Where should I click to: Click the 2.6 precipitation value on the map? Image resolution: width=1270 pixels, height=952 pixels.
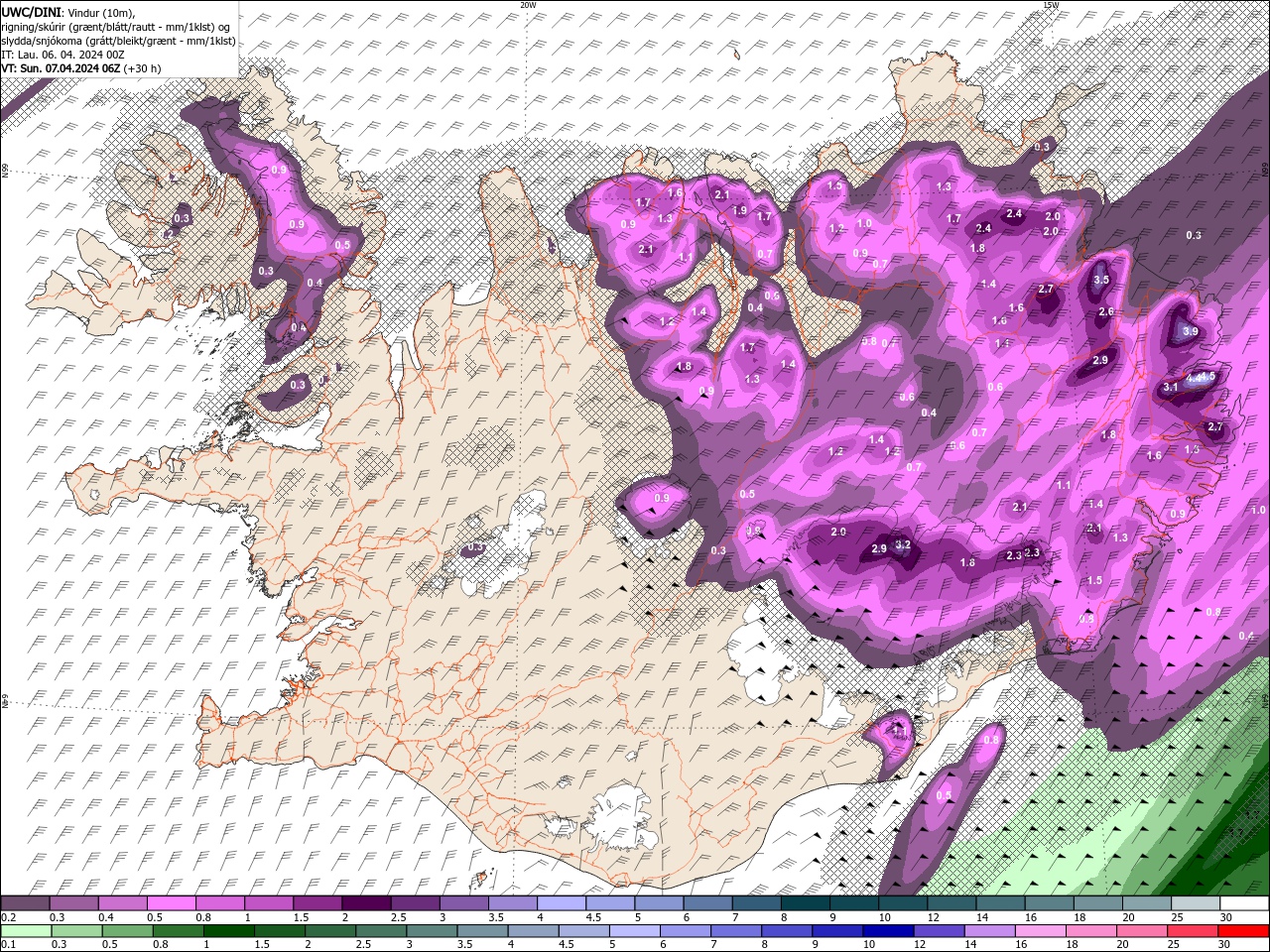(x=1106, y=311)
